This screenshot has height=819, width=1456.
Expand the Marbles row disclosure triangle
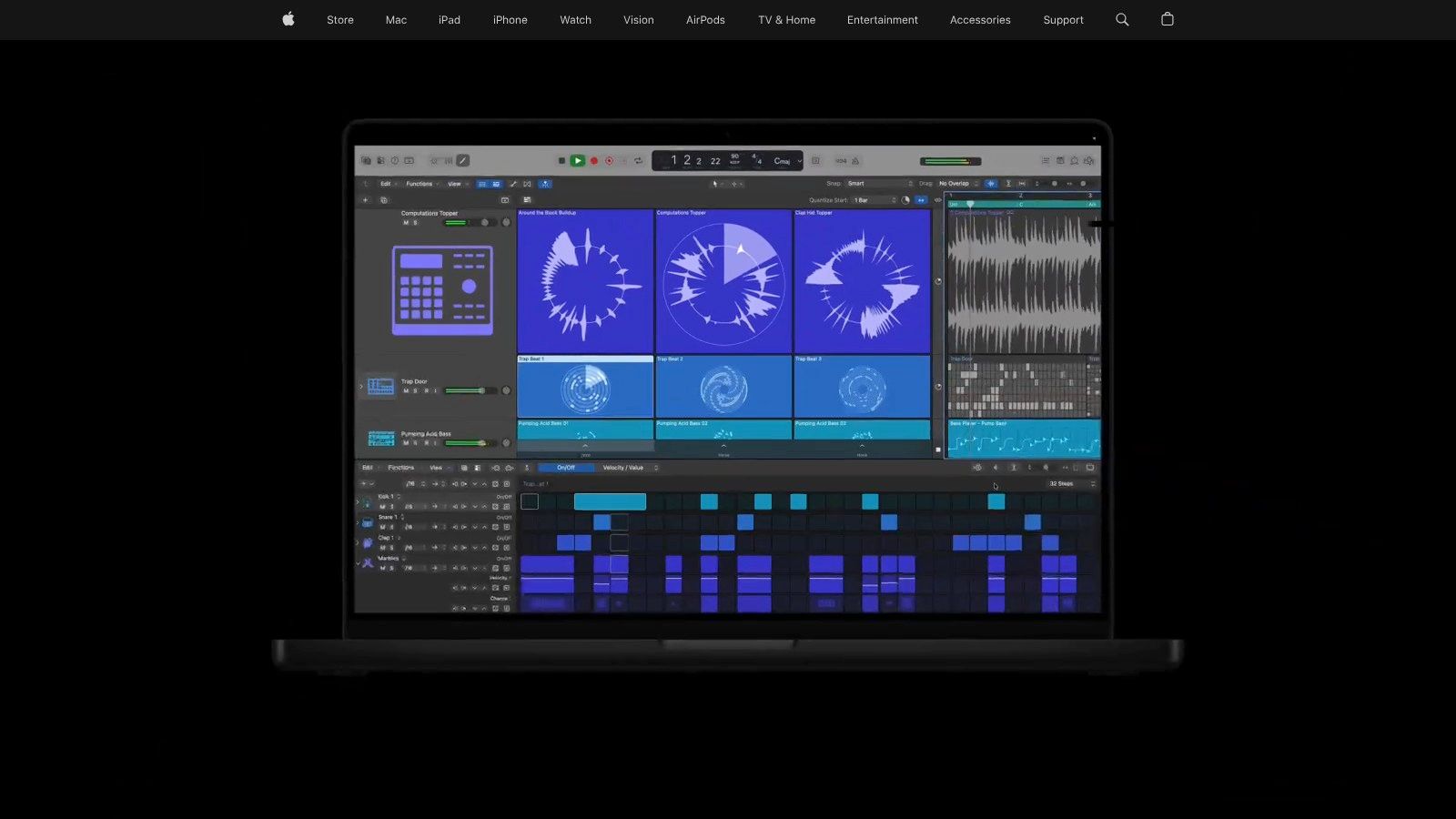(x=359, y=562)
